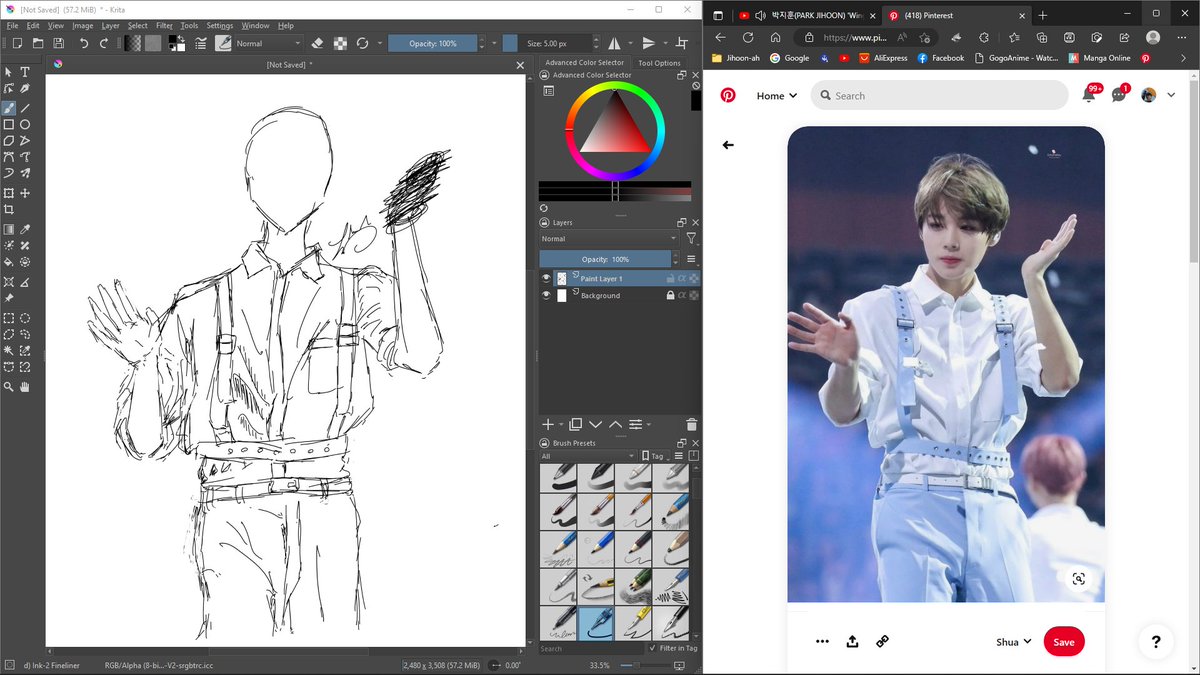1200x675 pixels.
Task: Expand the add layer dropdown arrow
Action: tap(561, 424)
